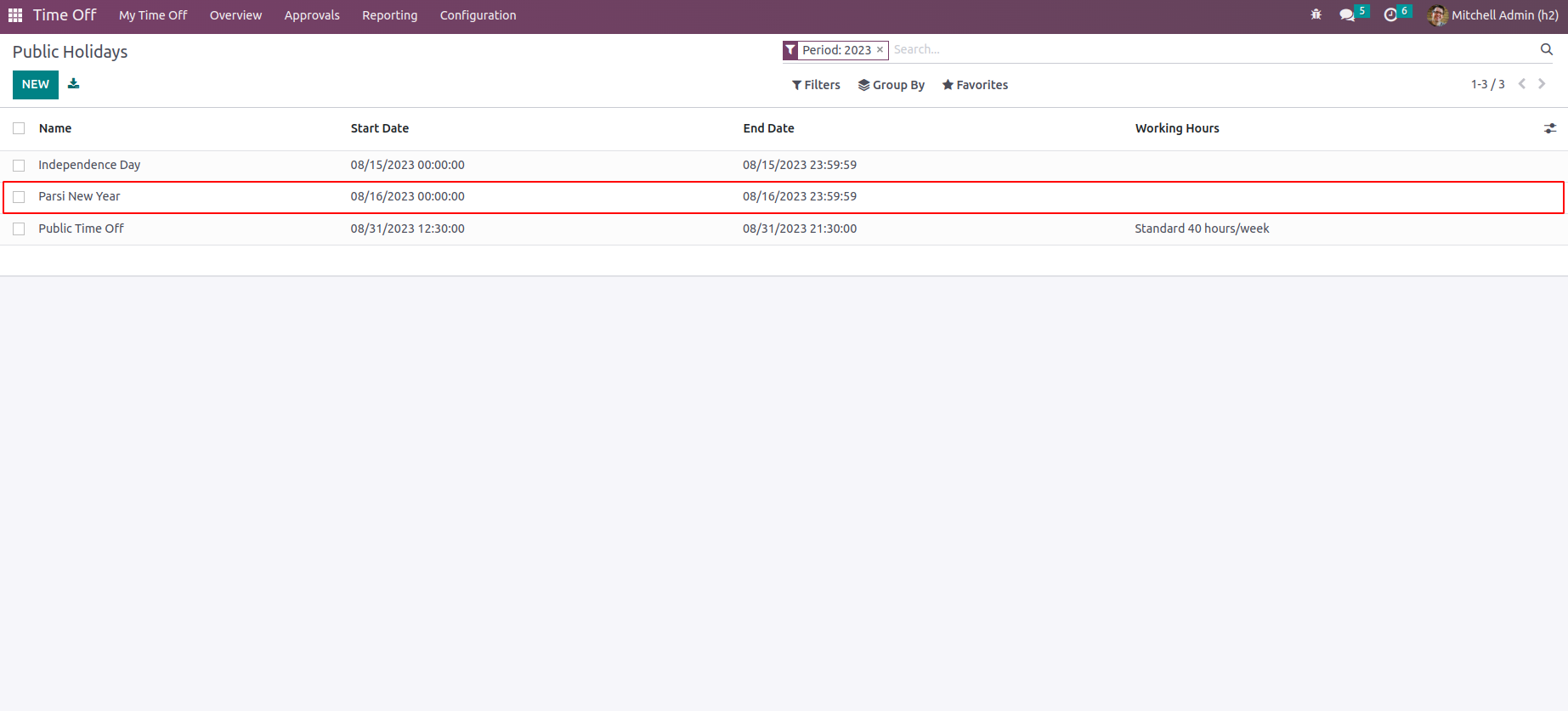Screen dimensions: 1568x711
Task: Click end date 08/16/2023 23:59:59
Action: pos(800,196)
